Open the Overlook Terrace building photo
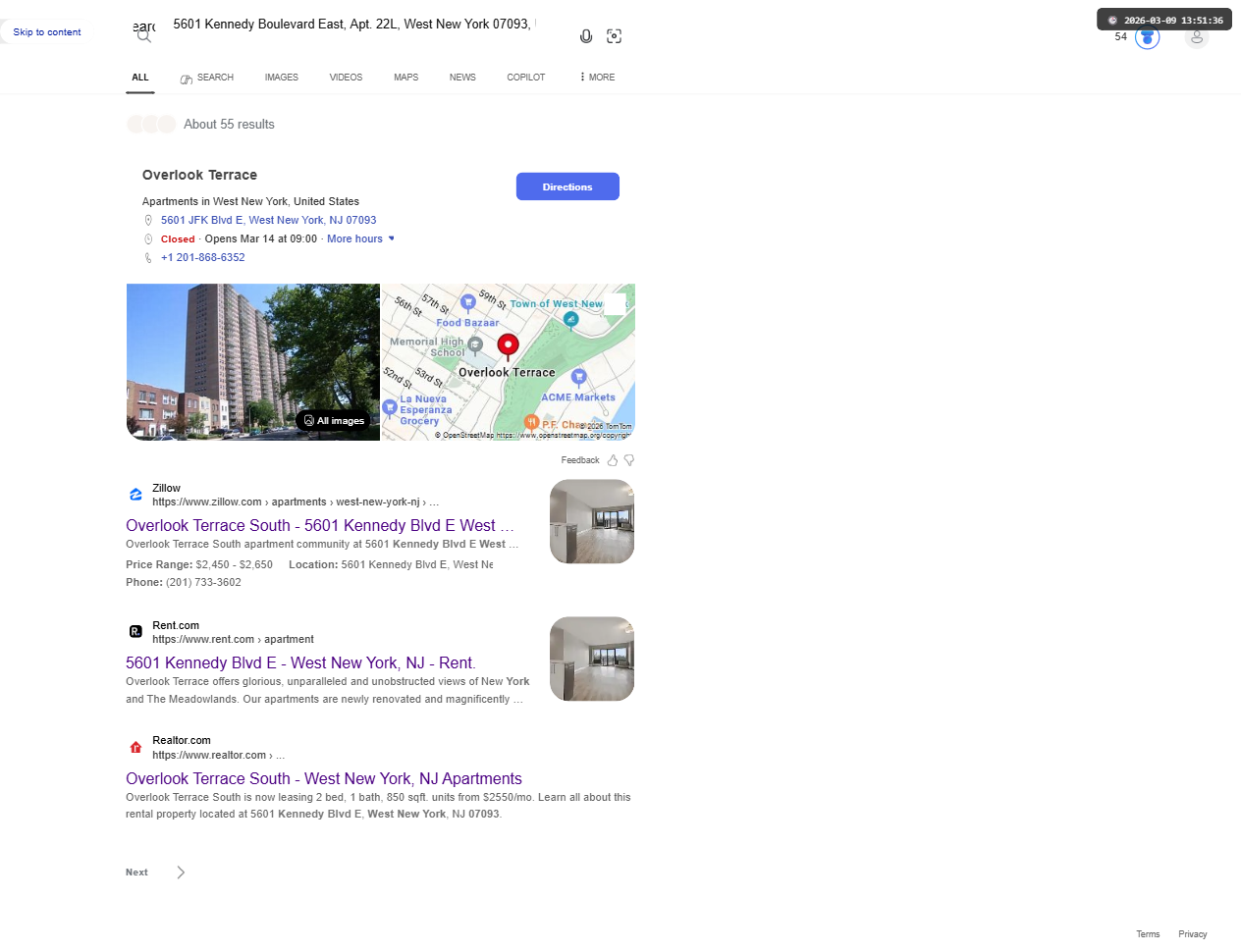Viewport: 1241px width, 952px height. click(253, 362)
